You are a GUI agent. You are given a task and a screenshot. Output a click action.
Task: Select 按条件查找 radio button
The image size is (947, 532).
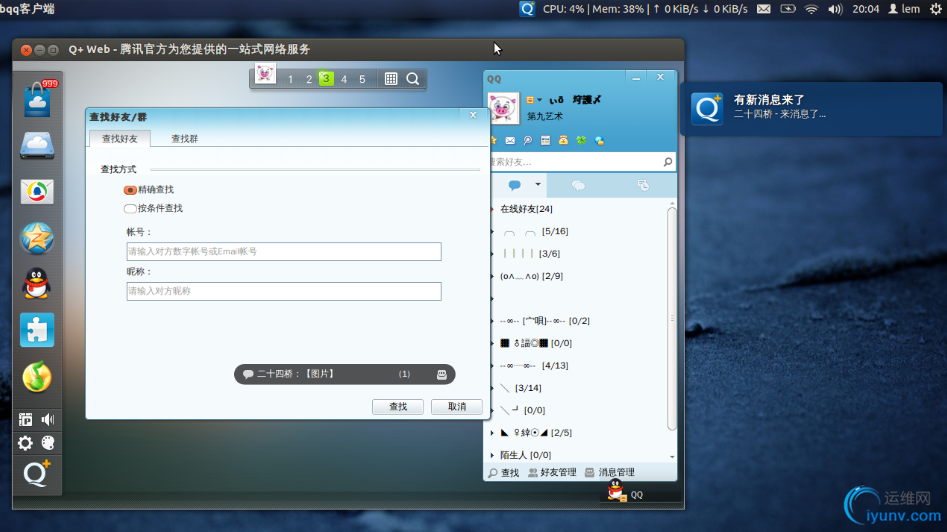130,208
